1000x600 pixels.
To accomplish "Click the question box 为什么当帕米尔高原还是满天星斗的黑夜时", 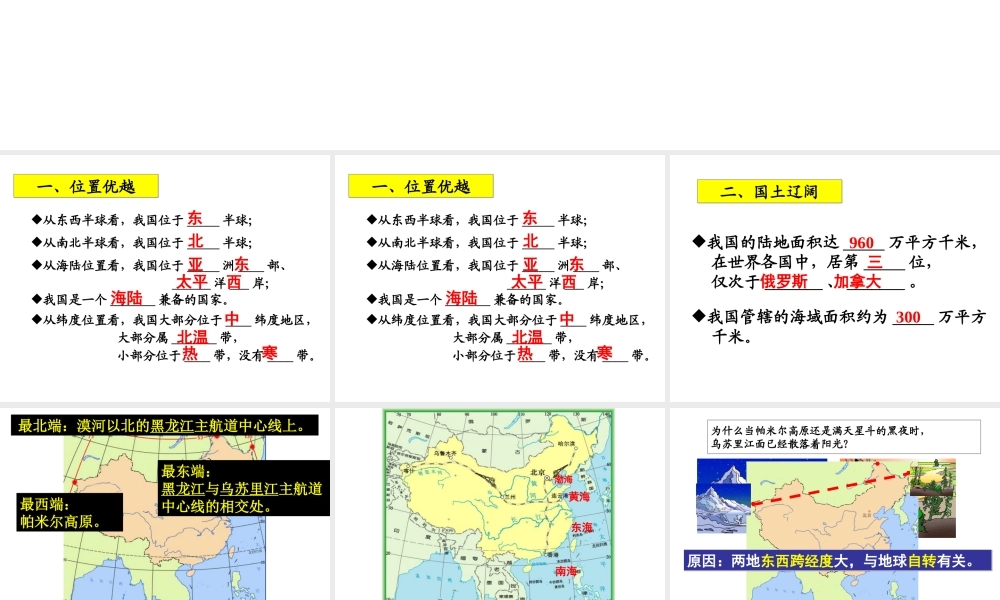I will tap(844, 437).
